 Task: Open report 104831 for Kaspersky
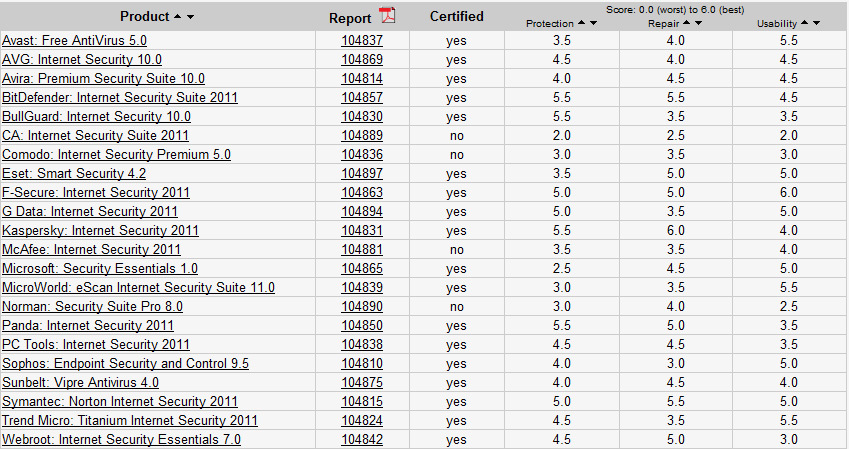(362, 230)
